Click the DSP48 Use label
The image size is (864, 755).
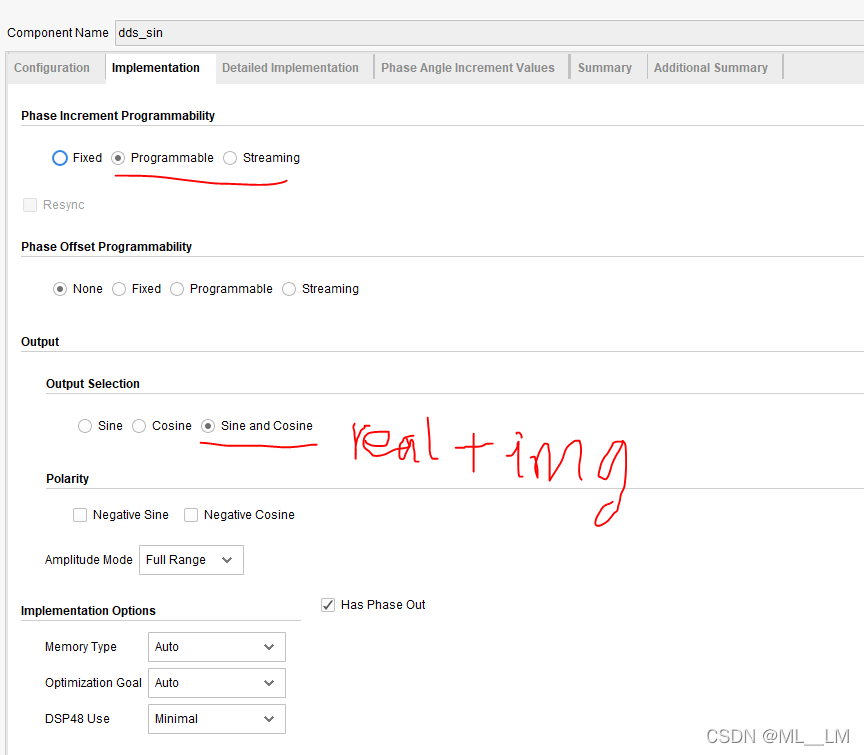(x=77, y=719)
